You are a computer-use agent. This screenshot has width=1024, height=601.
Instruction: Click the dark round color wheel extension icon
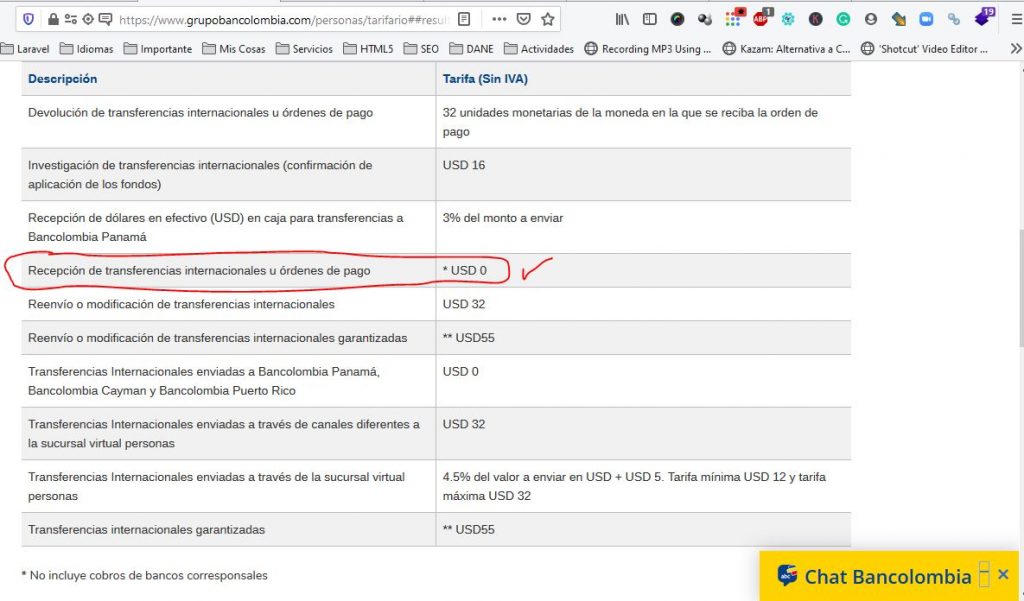(x=677, y=20)
